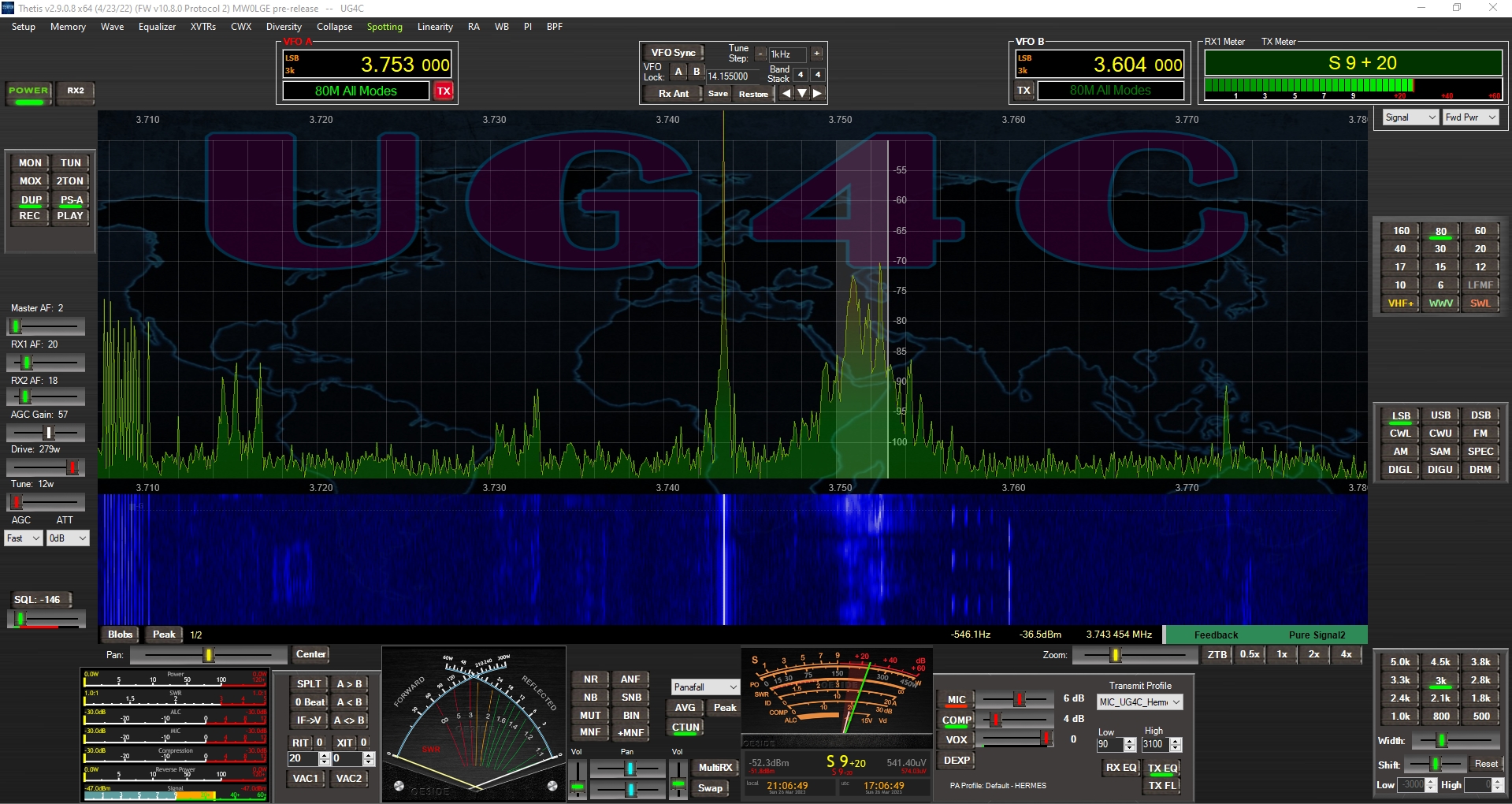Click the Swap button
This screenshot has width=1512, height=804.
(x=710, y=788)
